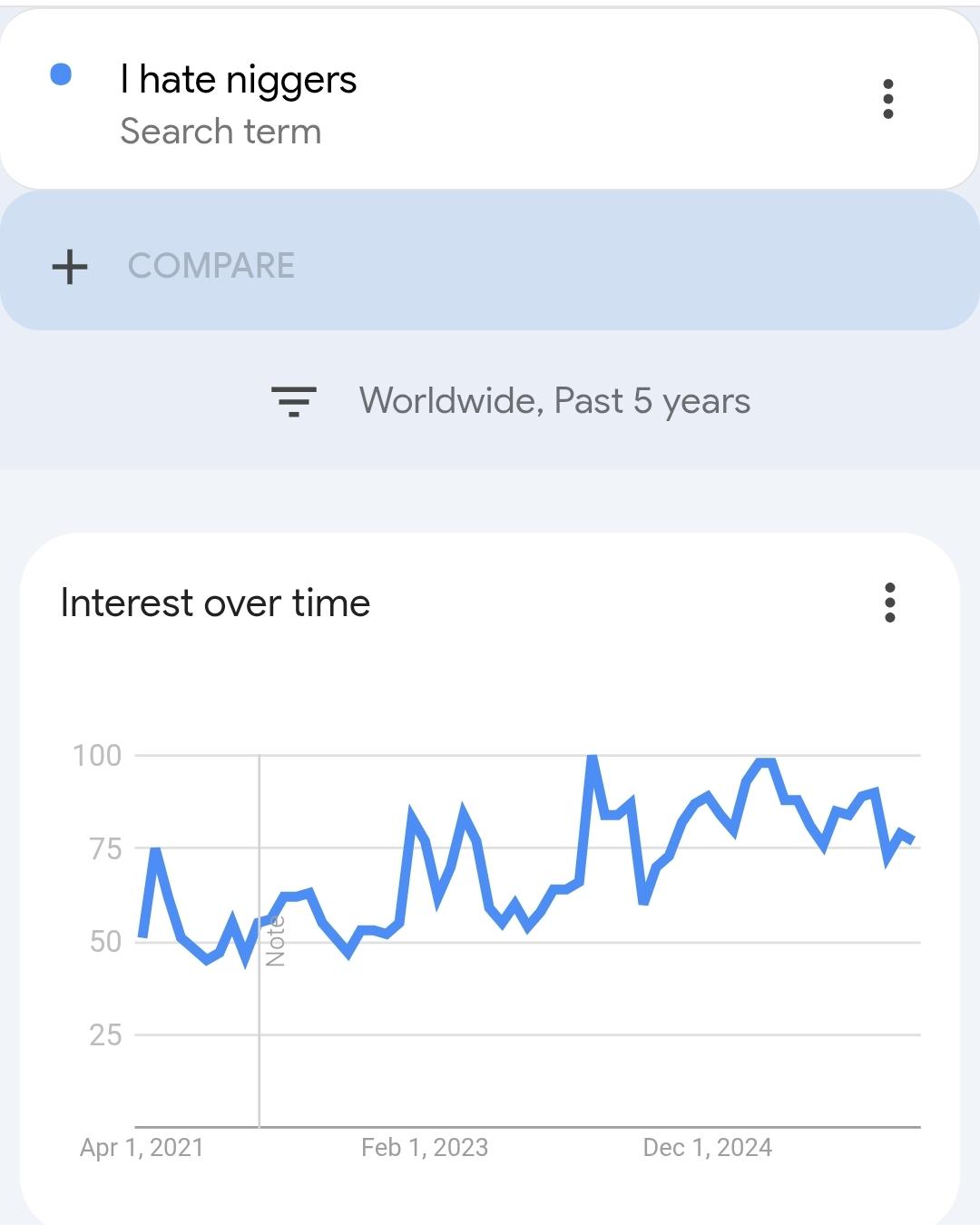Open the Worldwide, Past 5 years filter
Screen dimensions: 980x1225
coord(554,401)
